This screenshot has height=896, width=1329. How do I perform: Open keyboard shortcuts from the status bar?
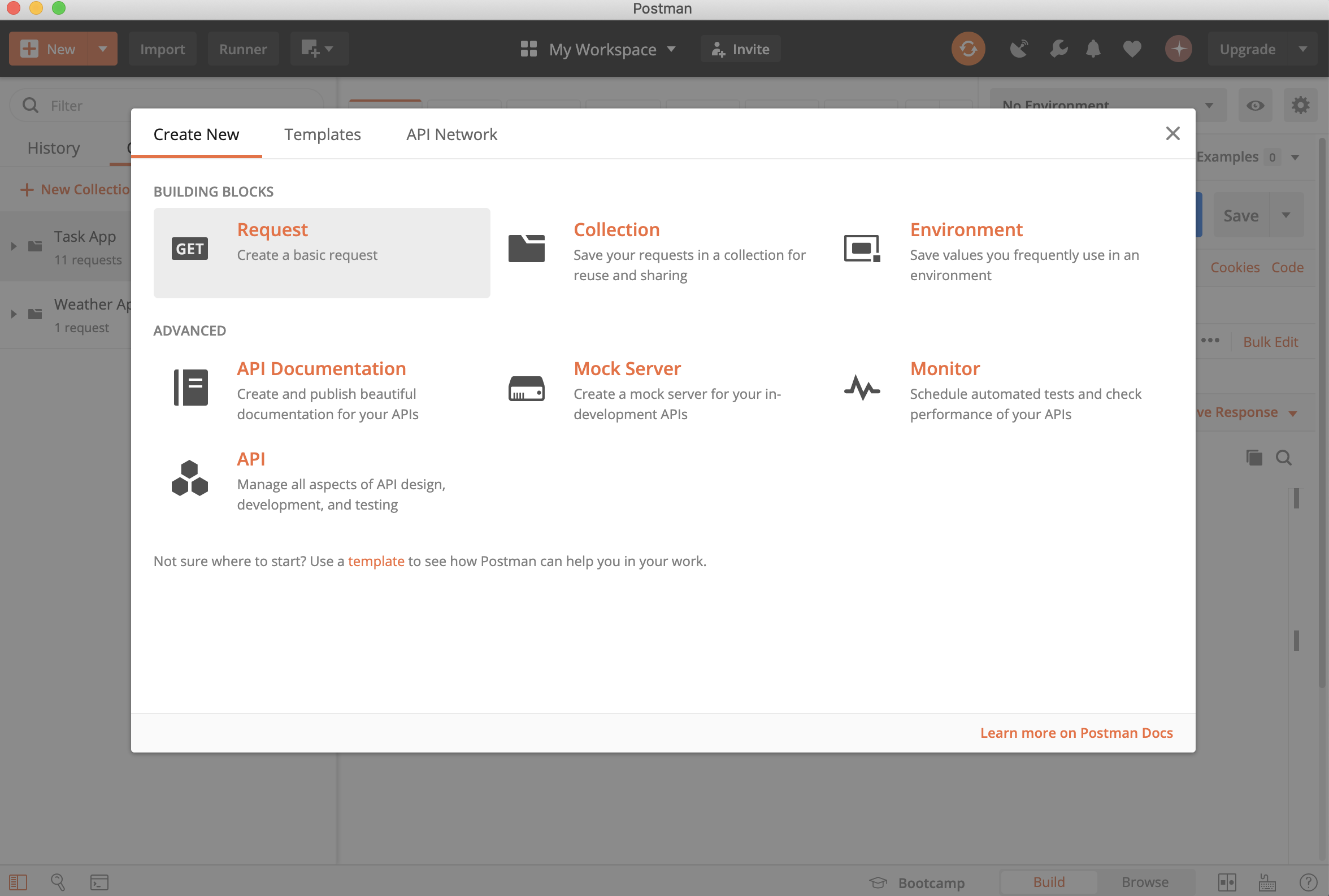coord(1266,881)
